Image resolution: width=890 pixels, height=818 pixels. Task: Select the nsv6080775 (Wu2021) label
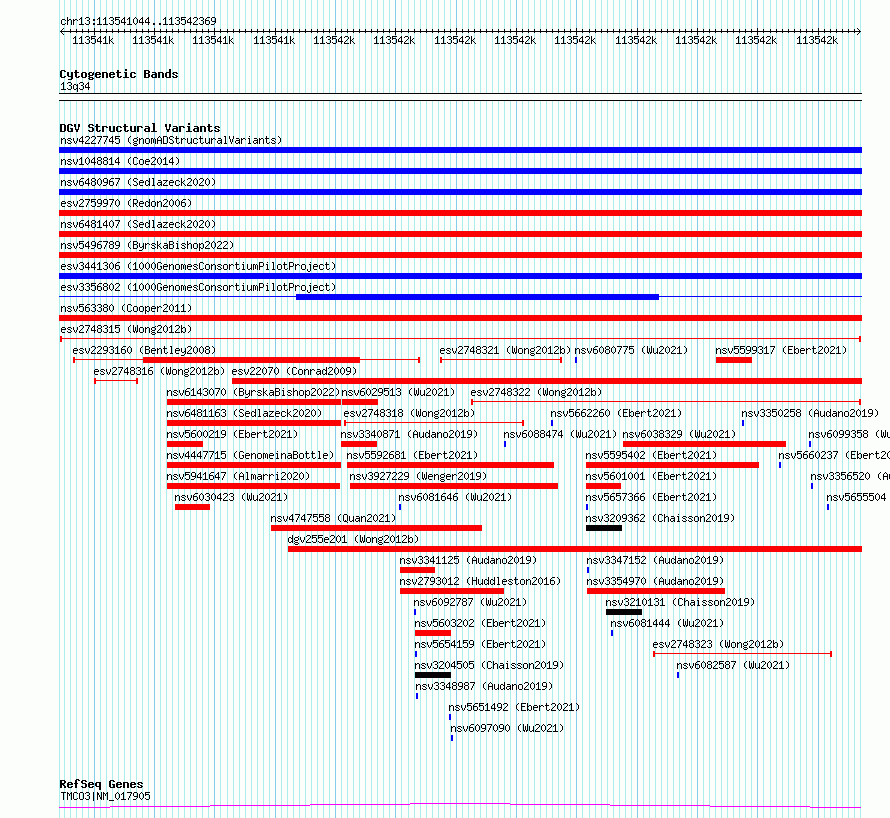[x=631, y=350]
